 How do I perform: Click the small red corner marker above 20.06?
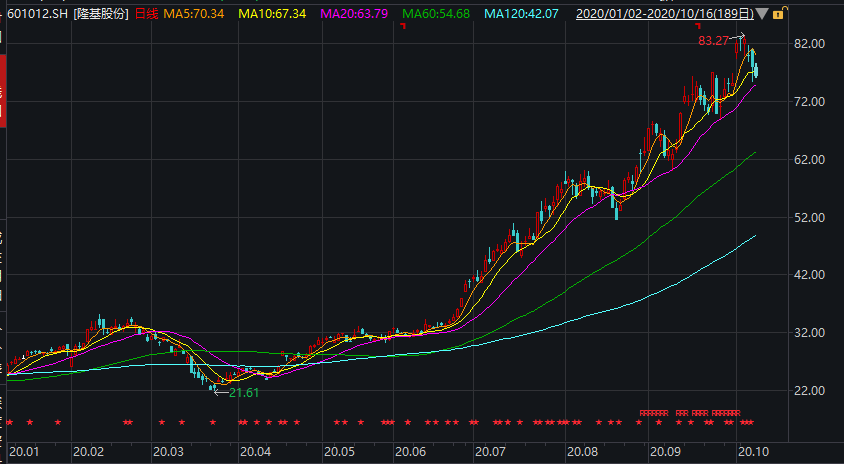click(402, 27)
